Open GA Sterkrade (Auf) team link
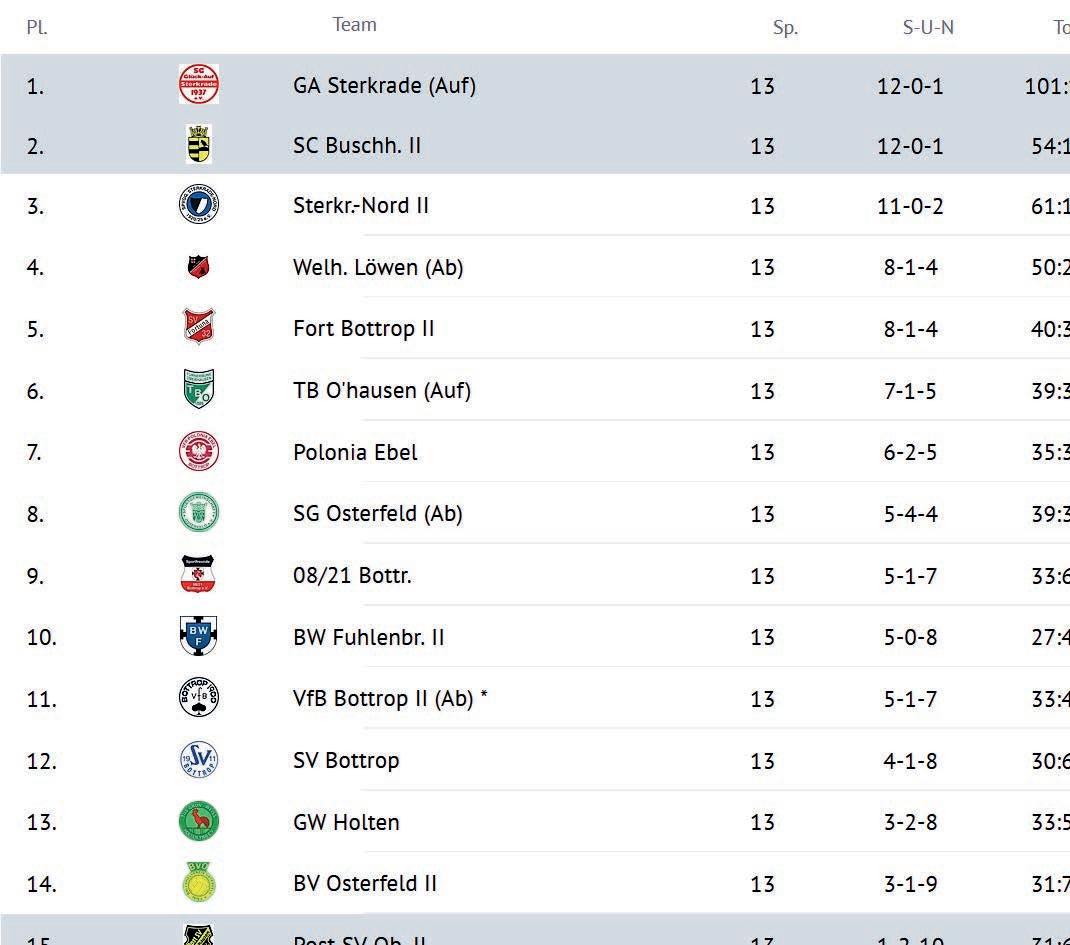The height and width of the screenshot is (945, 1070). pyautogui.click(x=384, y=86)
